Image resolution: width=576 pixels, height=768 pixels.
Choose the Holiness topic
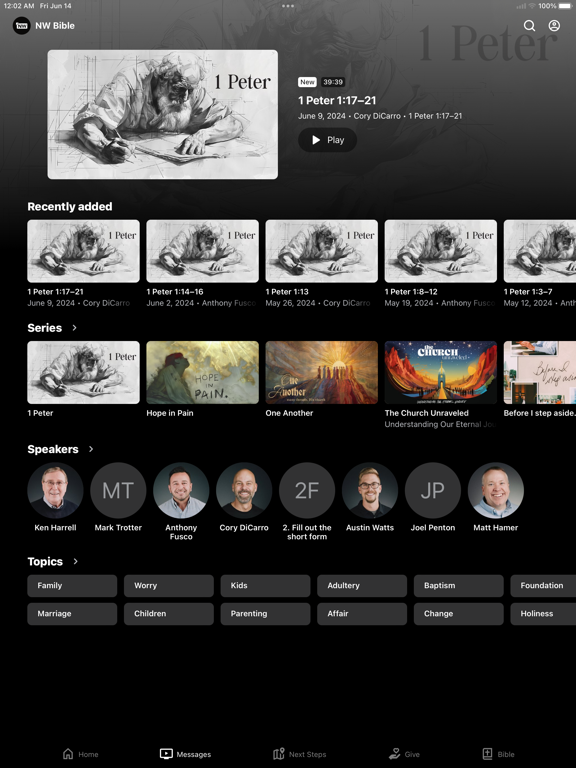point(543,614)
